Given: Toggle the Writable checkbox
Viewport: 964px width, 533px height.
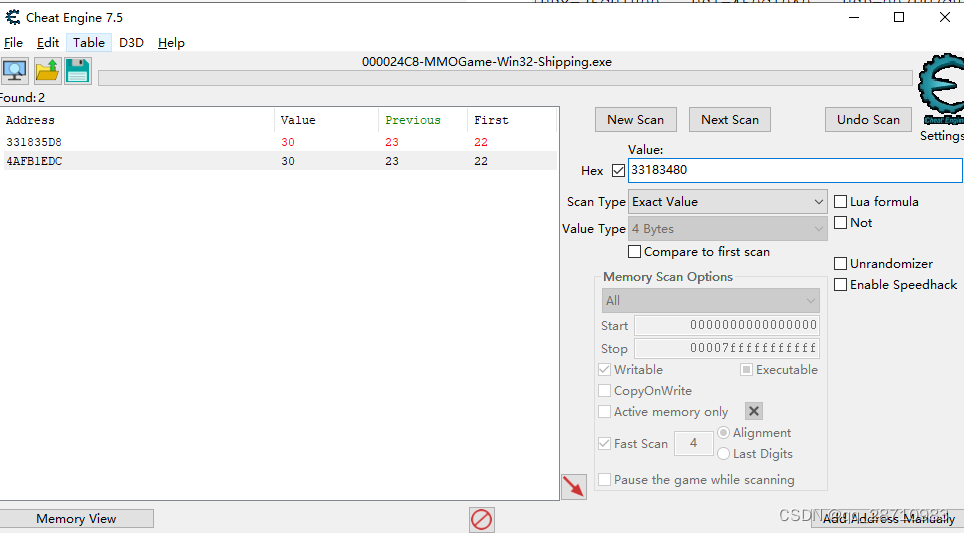Looking at the screenshot, I should [x=604, y=369].
